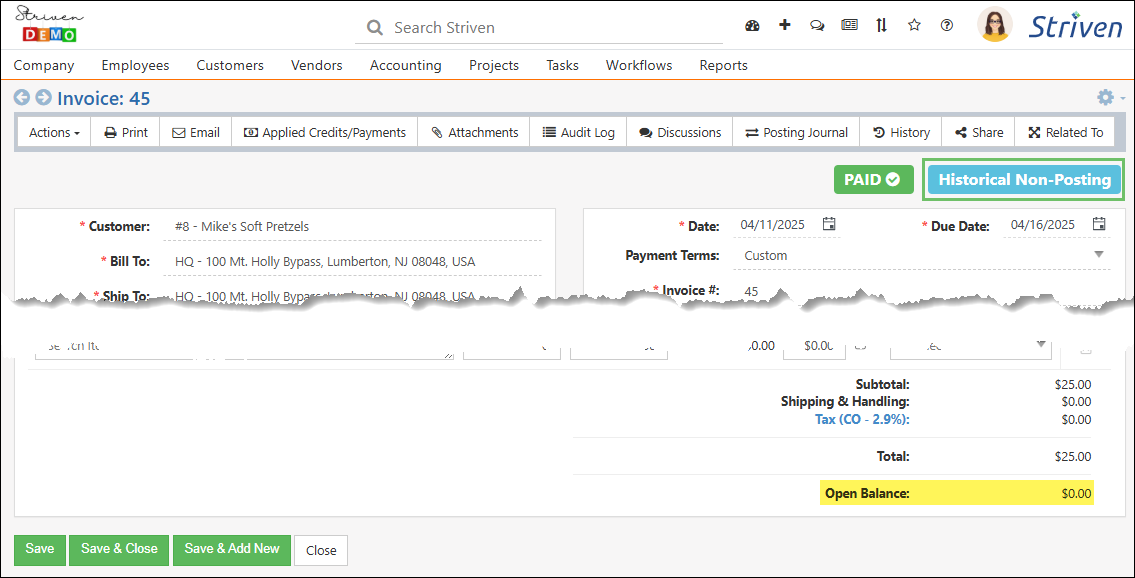This screenshot has width=1135, height=578.
Task: Open the Employees menu
Action: click(135, 65)
